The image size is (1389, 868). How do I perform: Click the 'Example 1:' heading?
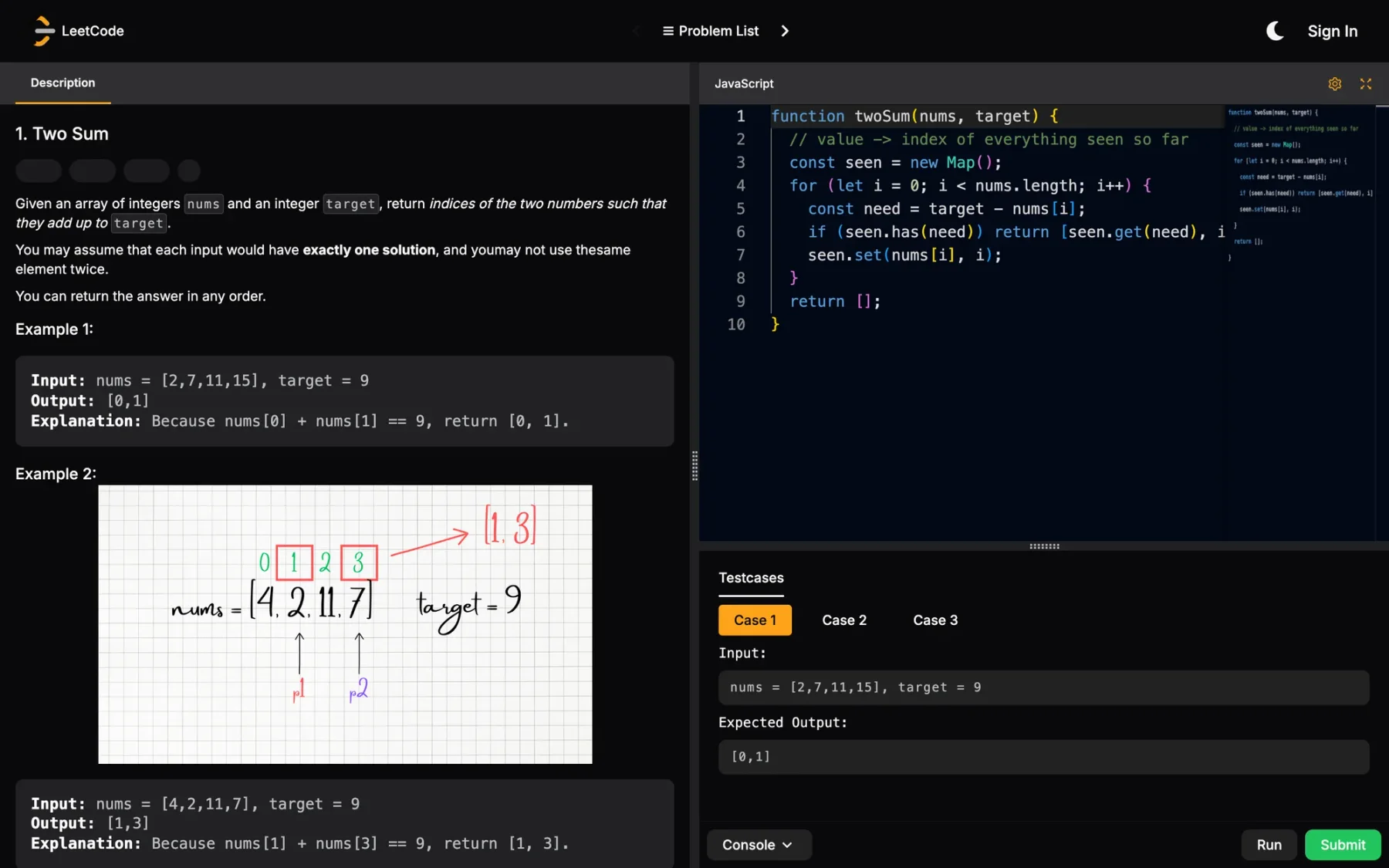tap(54, 329)
